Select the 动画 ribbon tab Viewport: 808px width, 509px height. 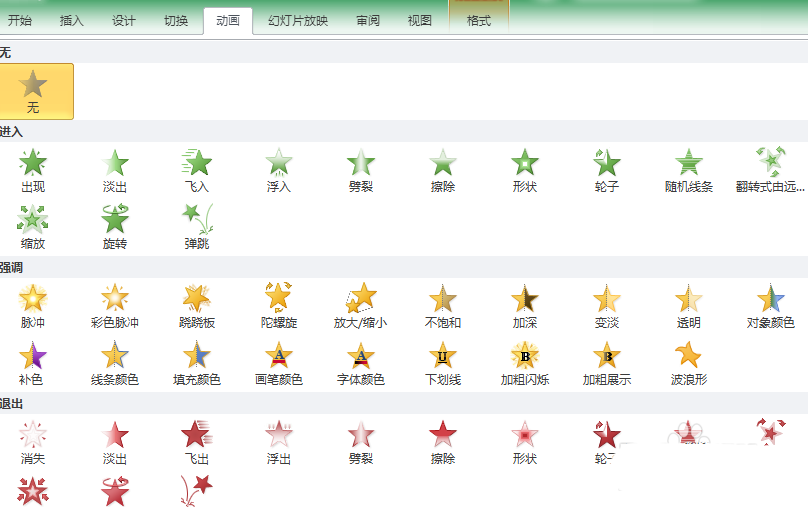(x=228, y=21)
